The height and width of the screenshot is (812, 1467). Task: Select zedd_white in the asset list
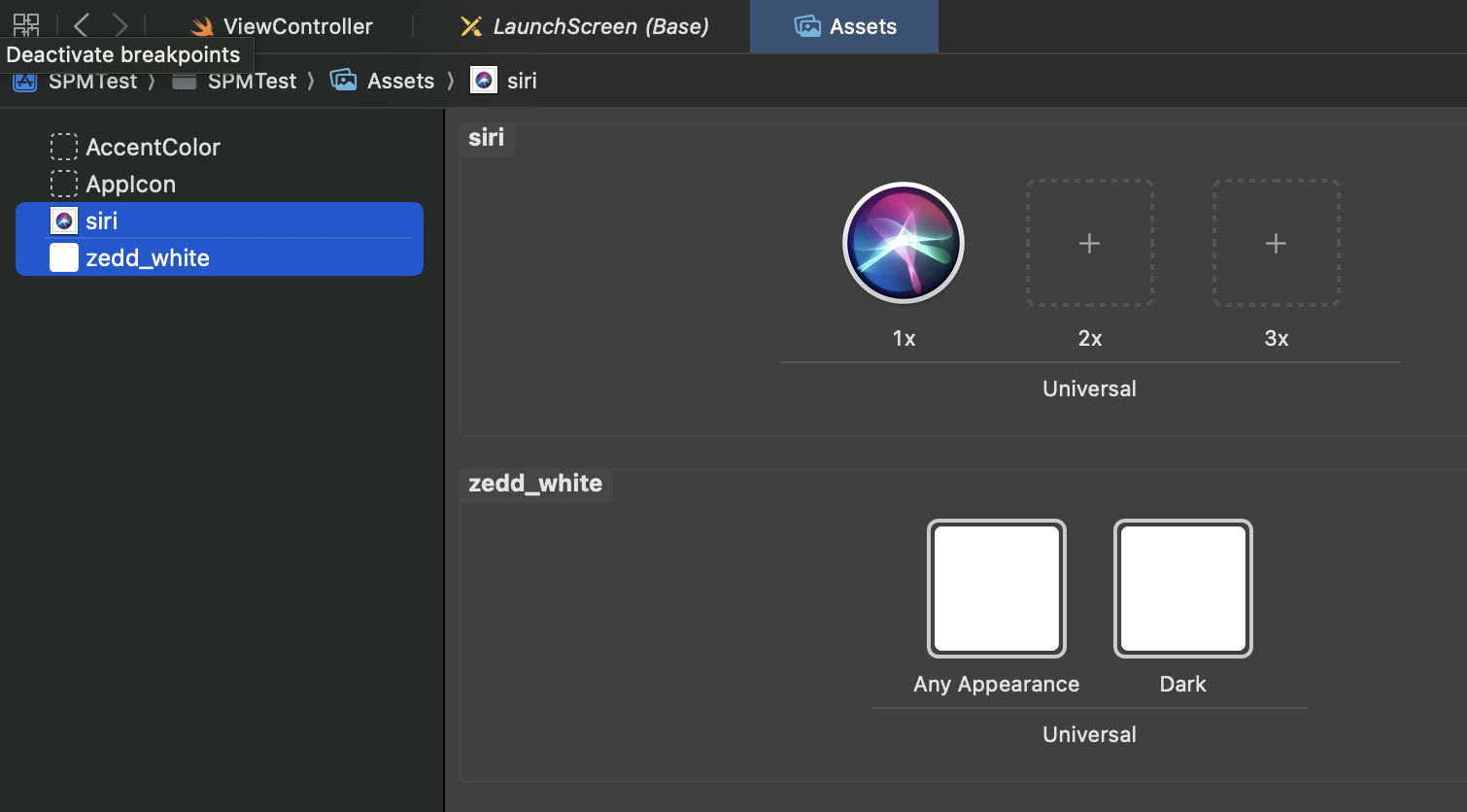pos(220,257)
